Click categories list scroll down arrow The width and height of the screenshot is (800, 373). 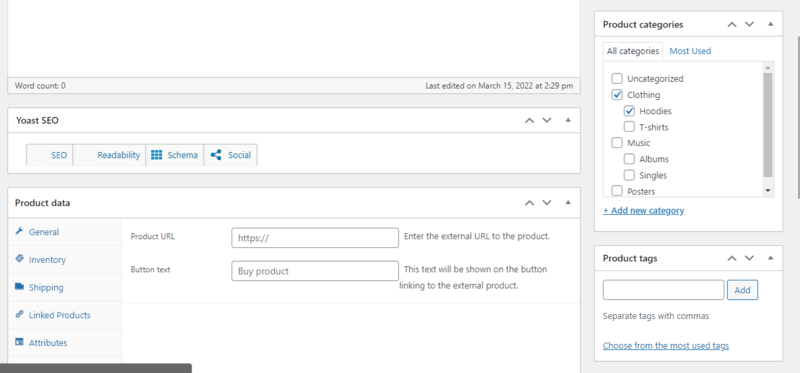(x=768, y=191)
